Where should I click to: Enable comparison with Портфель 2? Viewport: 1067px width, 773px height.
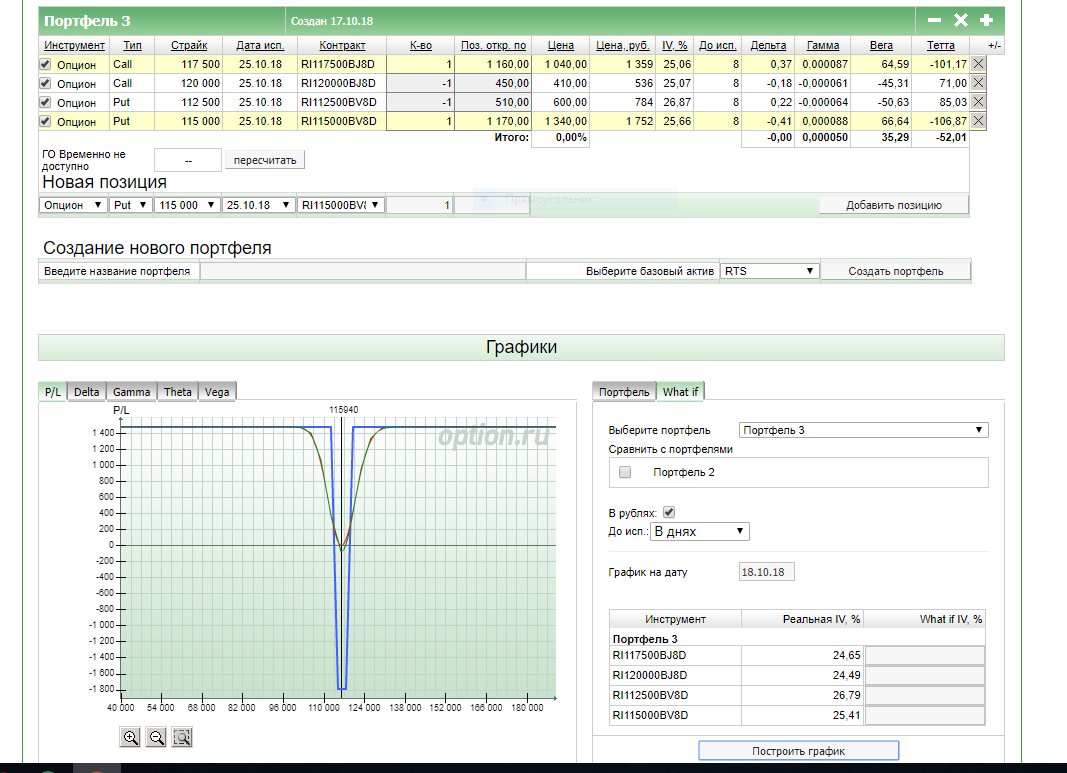pyautogui.click(x=625, y=472)
